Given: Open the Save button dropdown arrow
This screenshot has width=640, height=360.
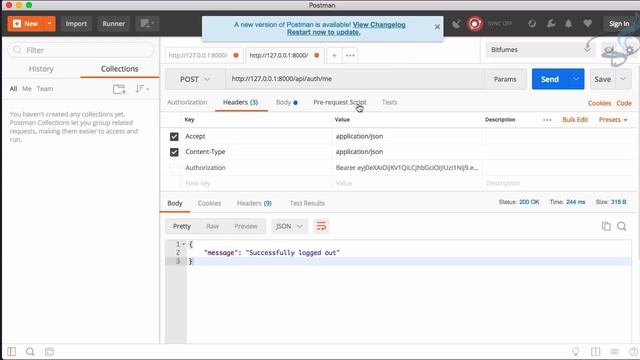Looking at the screenshot, I should click(x=623, y=79).
